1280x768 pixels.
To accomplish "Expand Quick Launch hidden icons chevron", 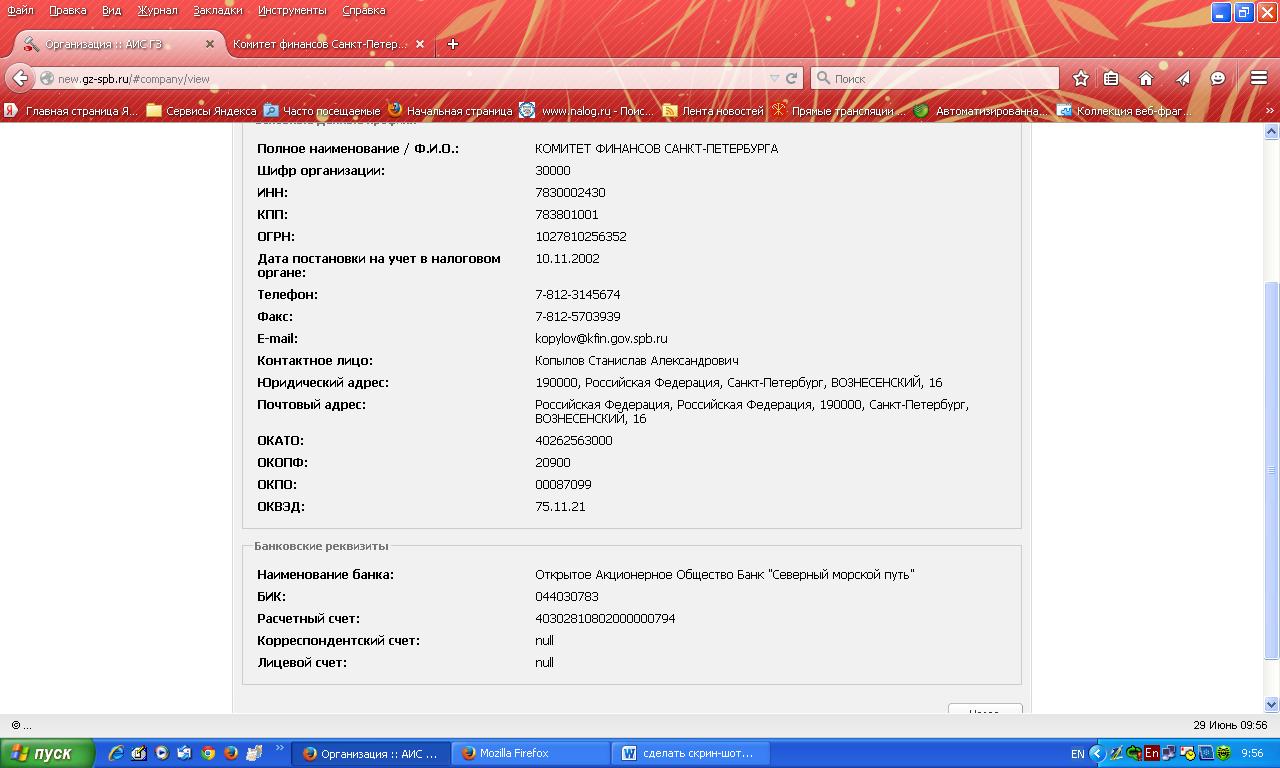I will coord(279,747).
